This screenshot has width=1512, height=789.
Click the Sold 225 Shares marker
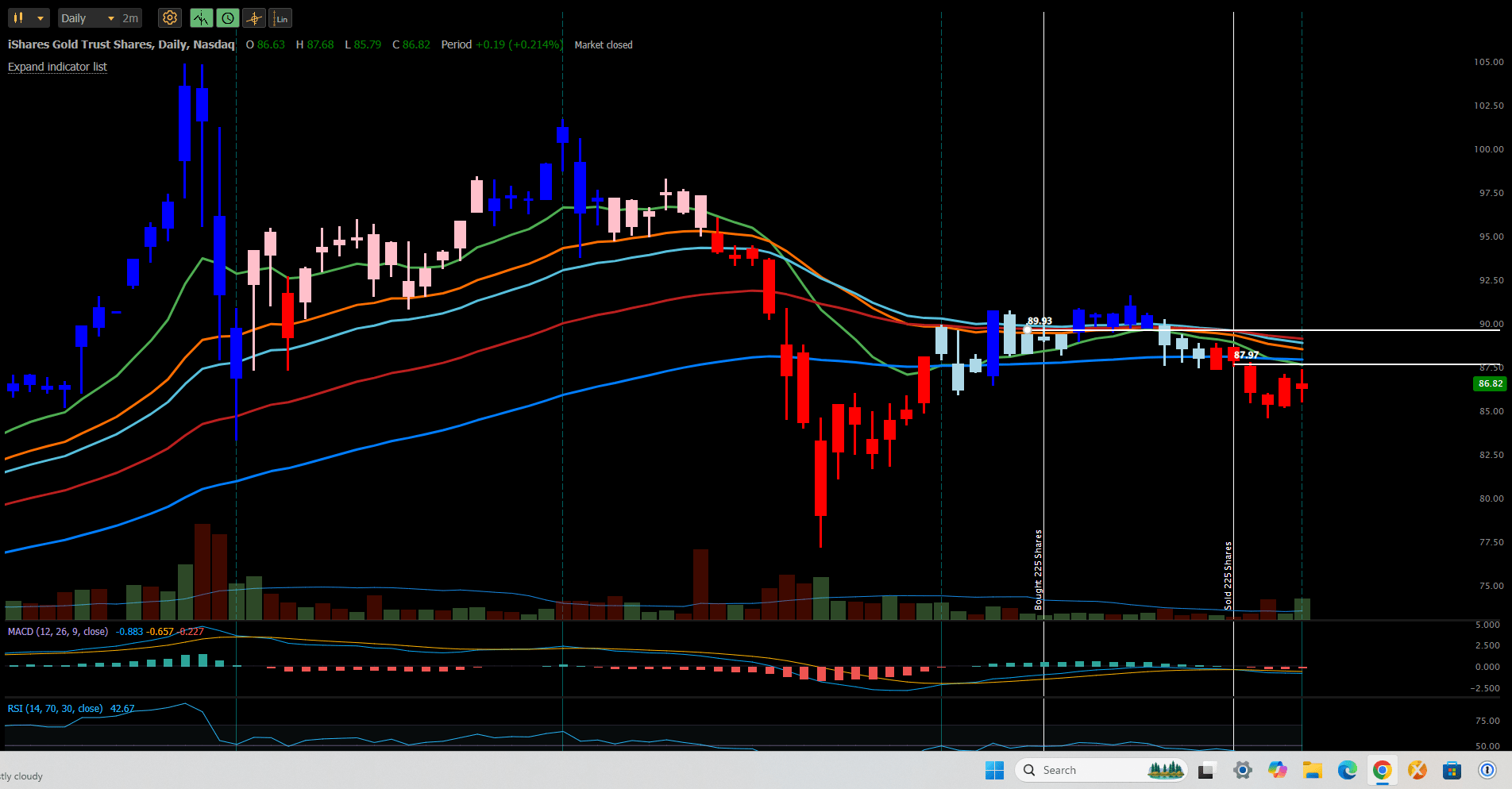(1228, 575)
